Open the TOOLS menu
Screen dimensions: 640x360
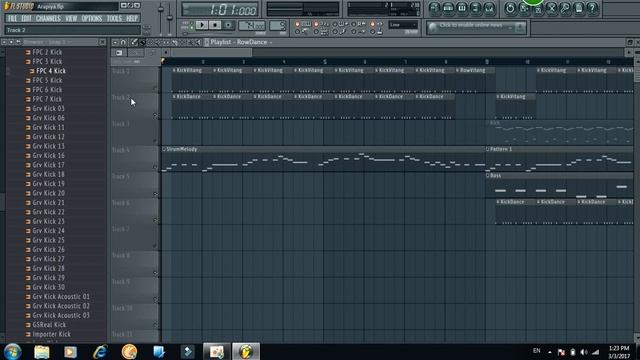(x=114, y=18)
